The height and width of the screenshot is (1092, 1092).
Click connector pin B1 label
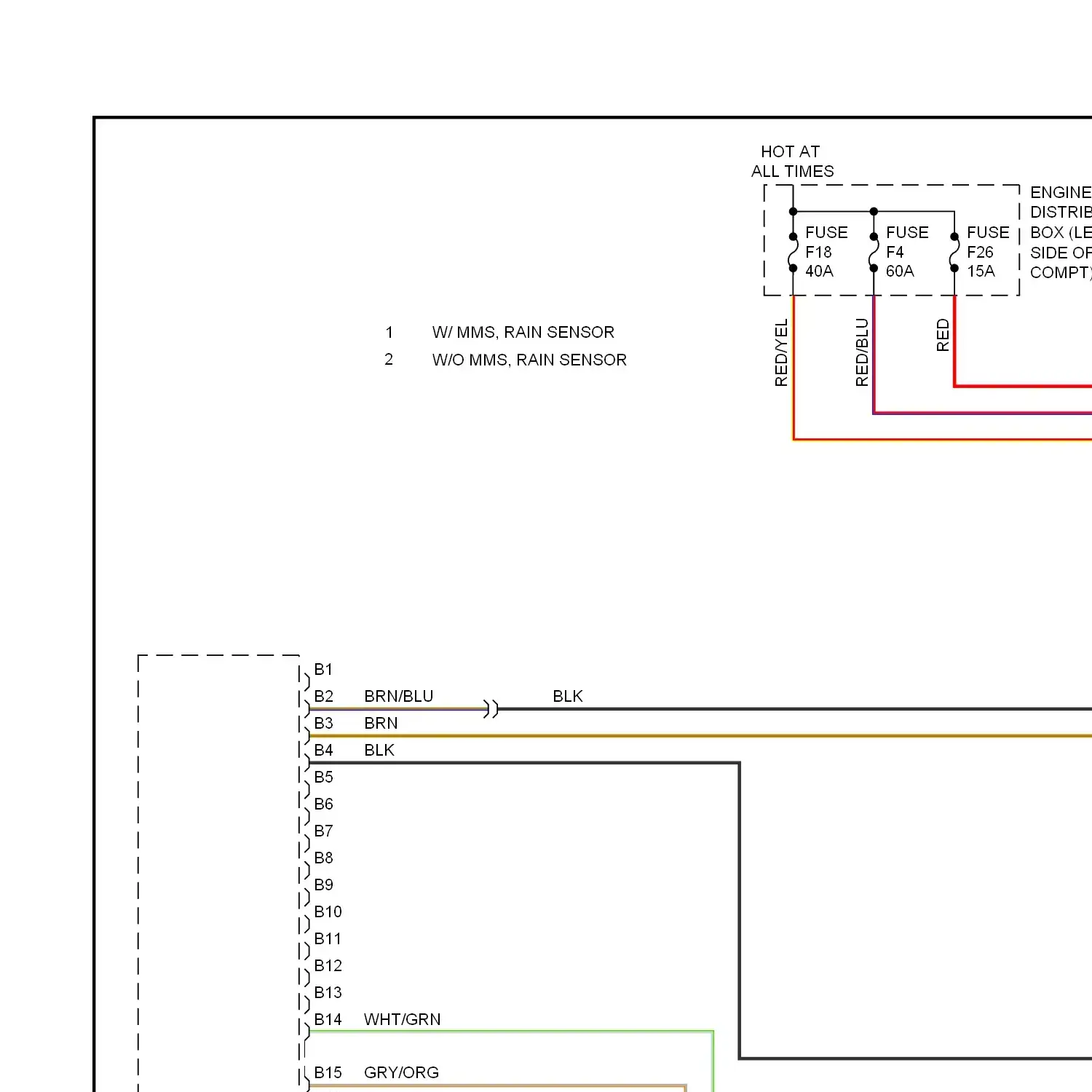323,670
